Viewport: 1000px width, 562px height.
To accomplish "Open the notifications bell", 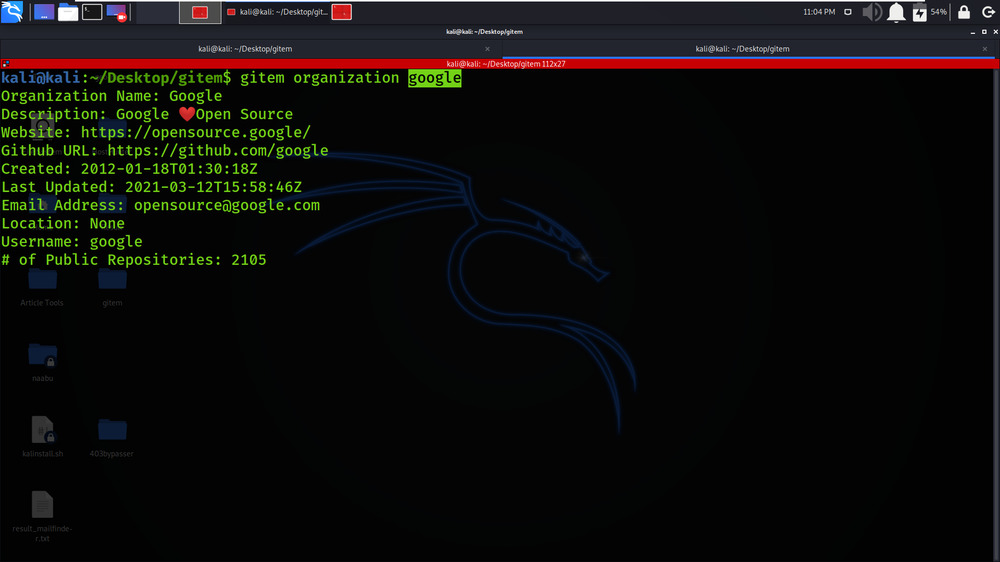I will point(896,12).
